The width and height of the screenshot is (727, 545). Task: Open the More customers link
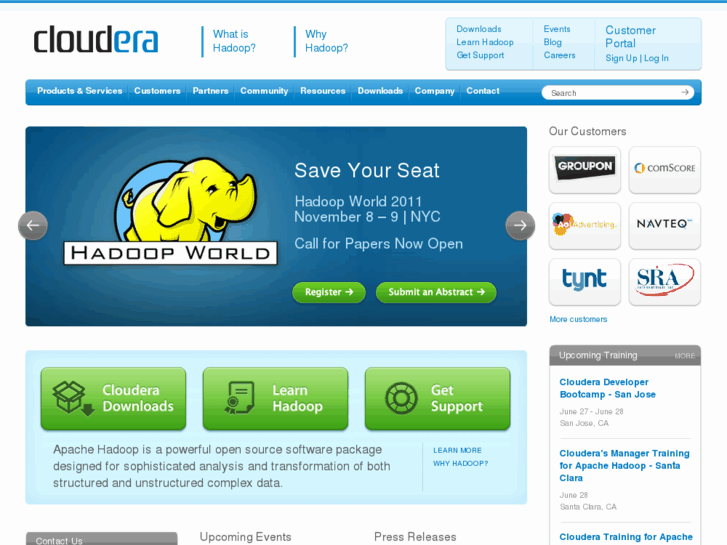point(578,319)
